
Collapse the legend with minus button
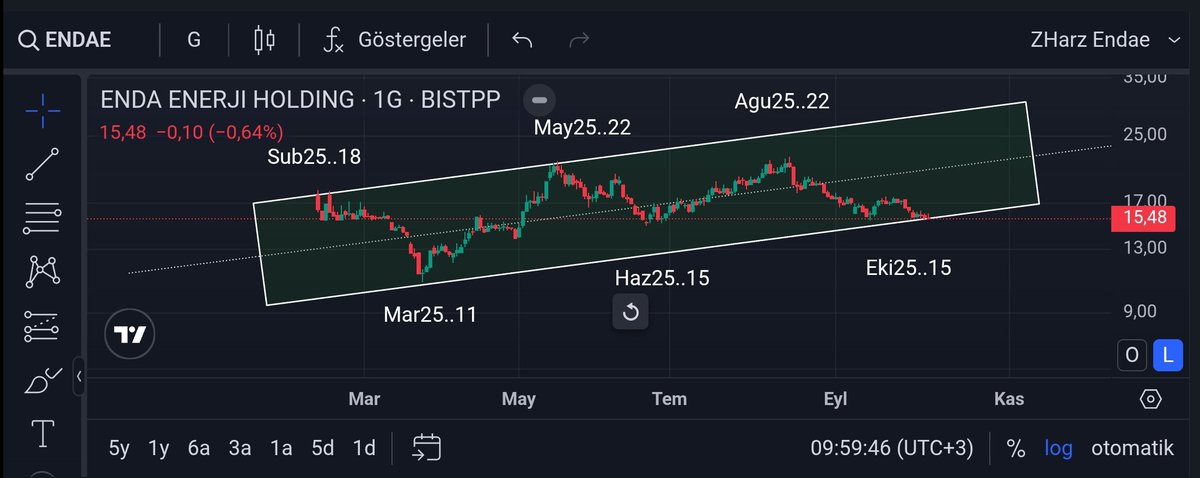point(540,100)
